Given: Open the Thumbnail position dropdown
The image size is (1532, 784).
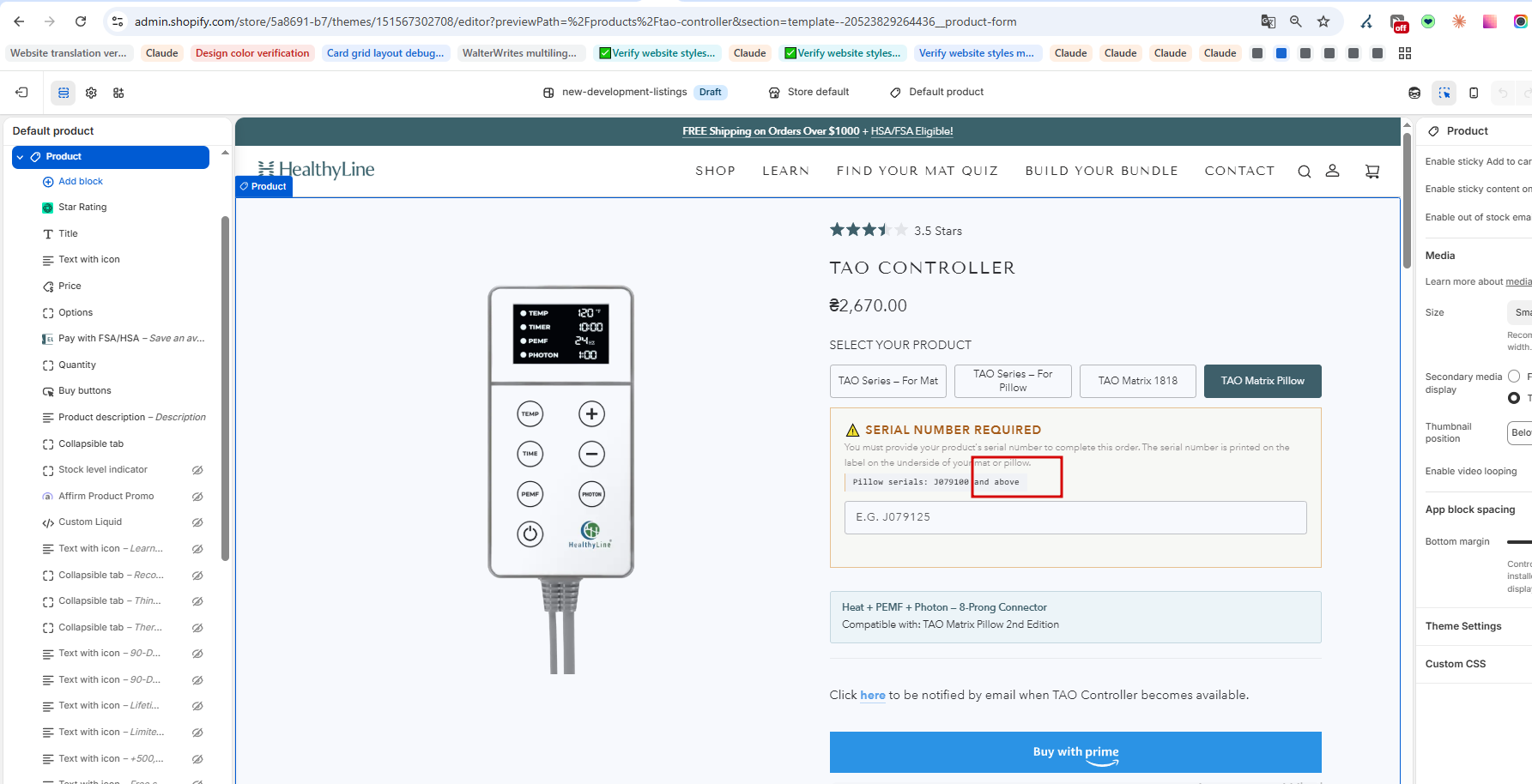Looking at the screenshot, I should (1519, 433).
